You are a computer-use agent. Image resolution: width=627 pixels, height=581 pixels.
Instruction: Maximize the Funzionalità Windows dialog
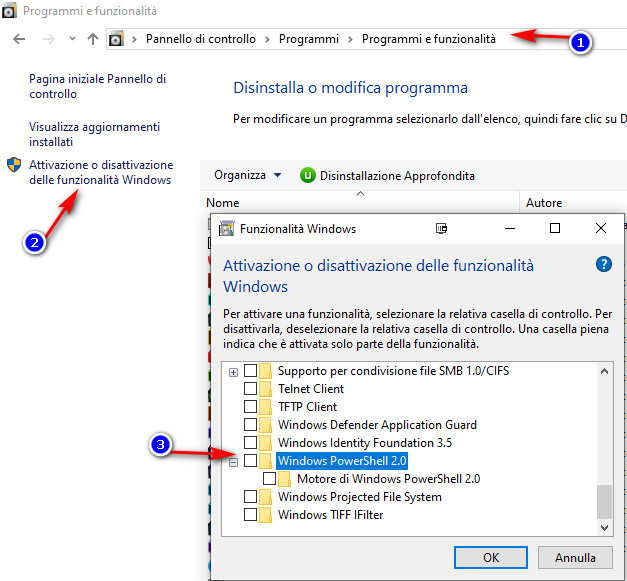pos(555,228)
